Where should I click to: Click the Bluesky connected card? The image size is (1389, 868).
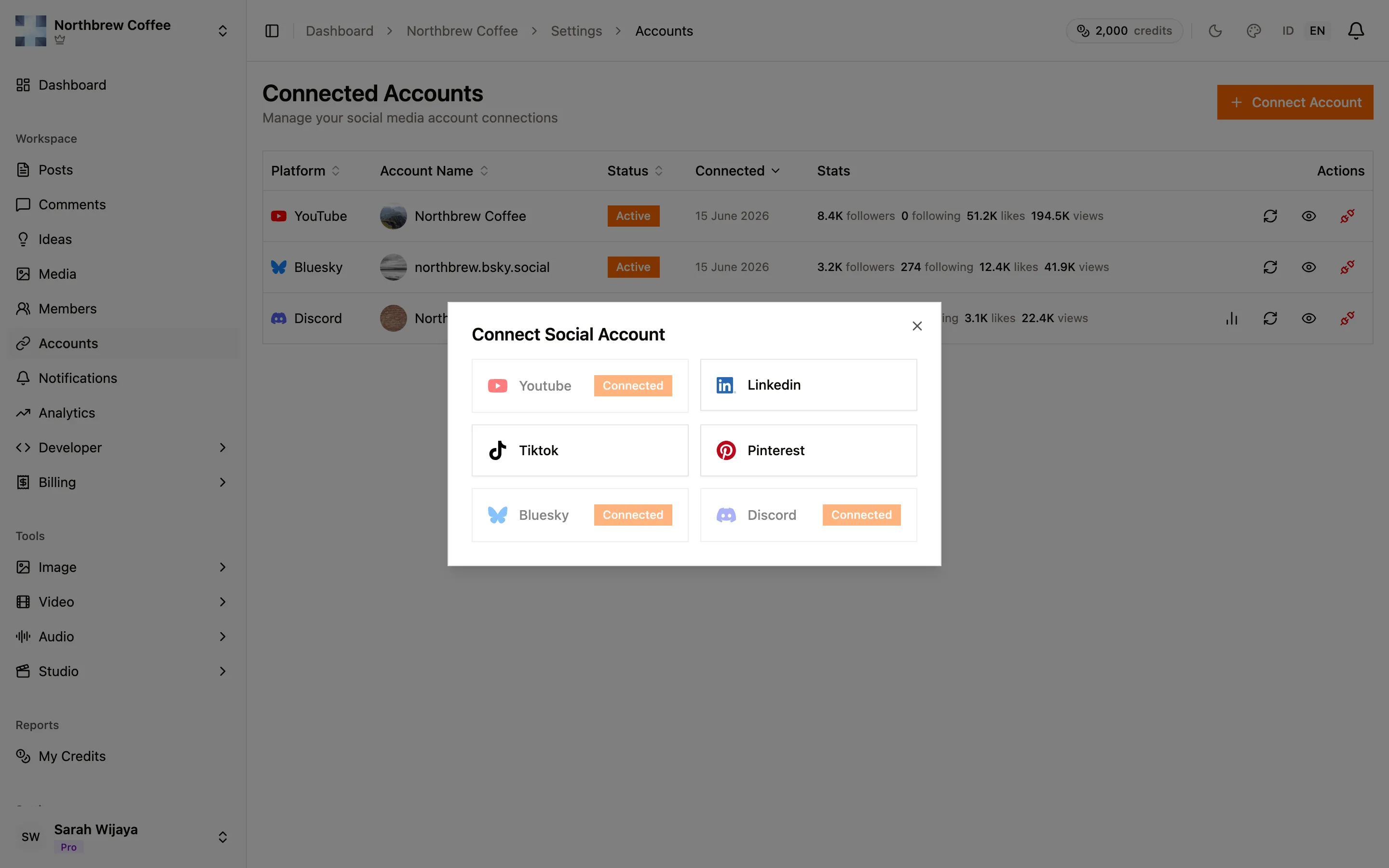(x=580, y=515)
